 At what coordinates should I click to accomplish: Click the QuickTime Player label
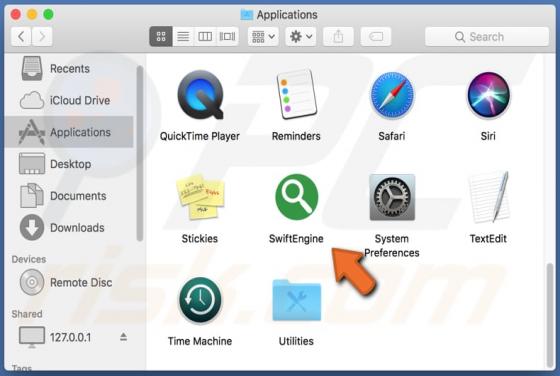[x=200, y=136]
